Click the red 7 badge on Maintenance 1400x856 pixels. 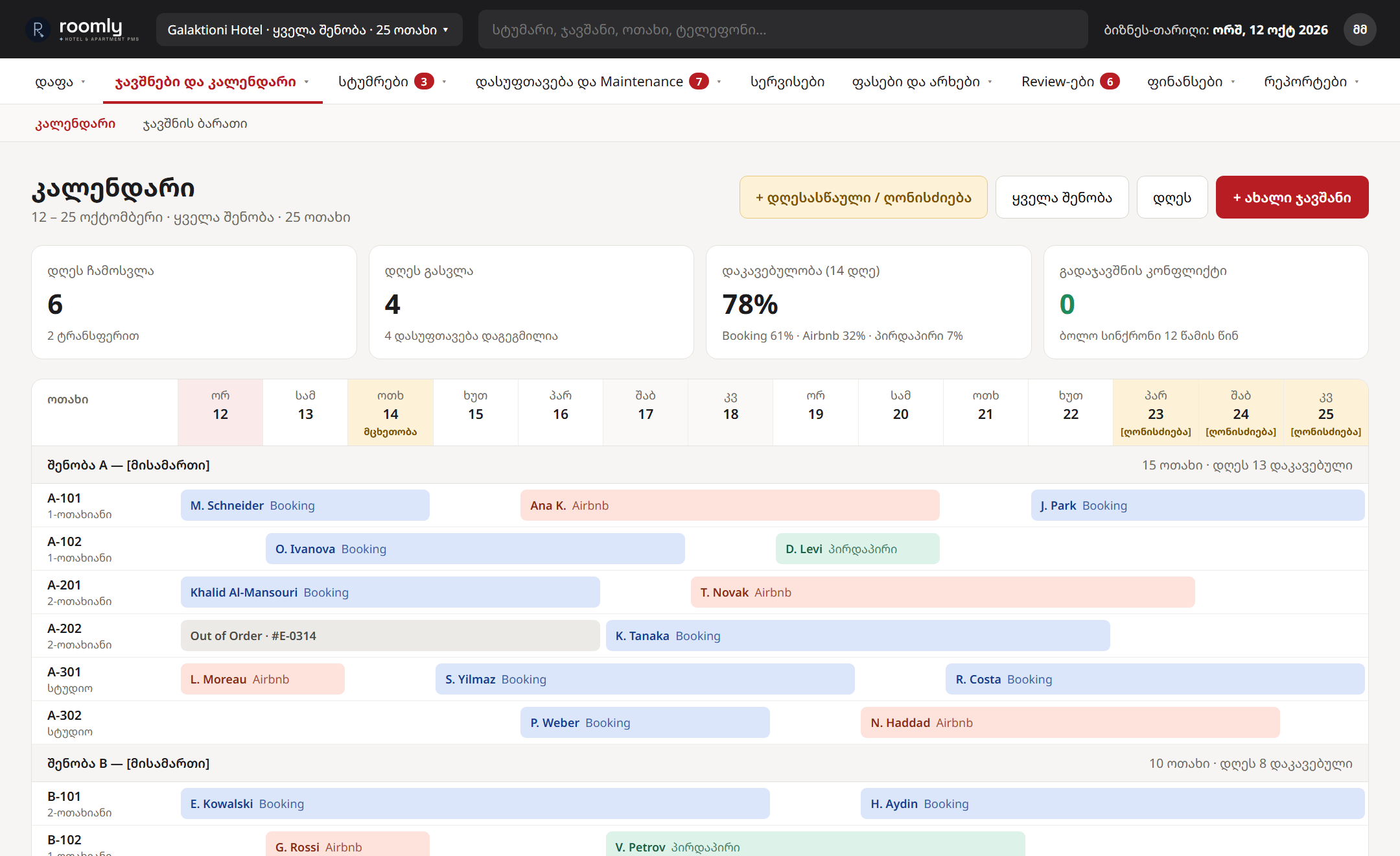[x=699, y=81]
